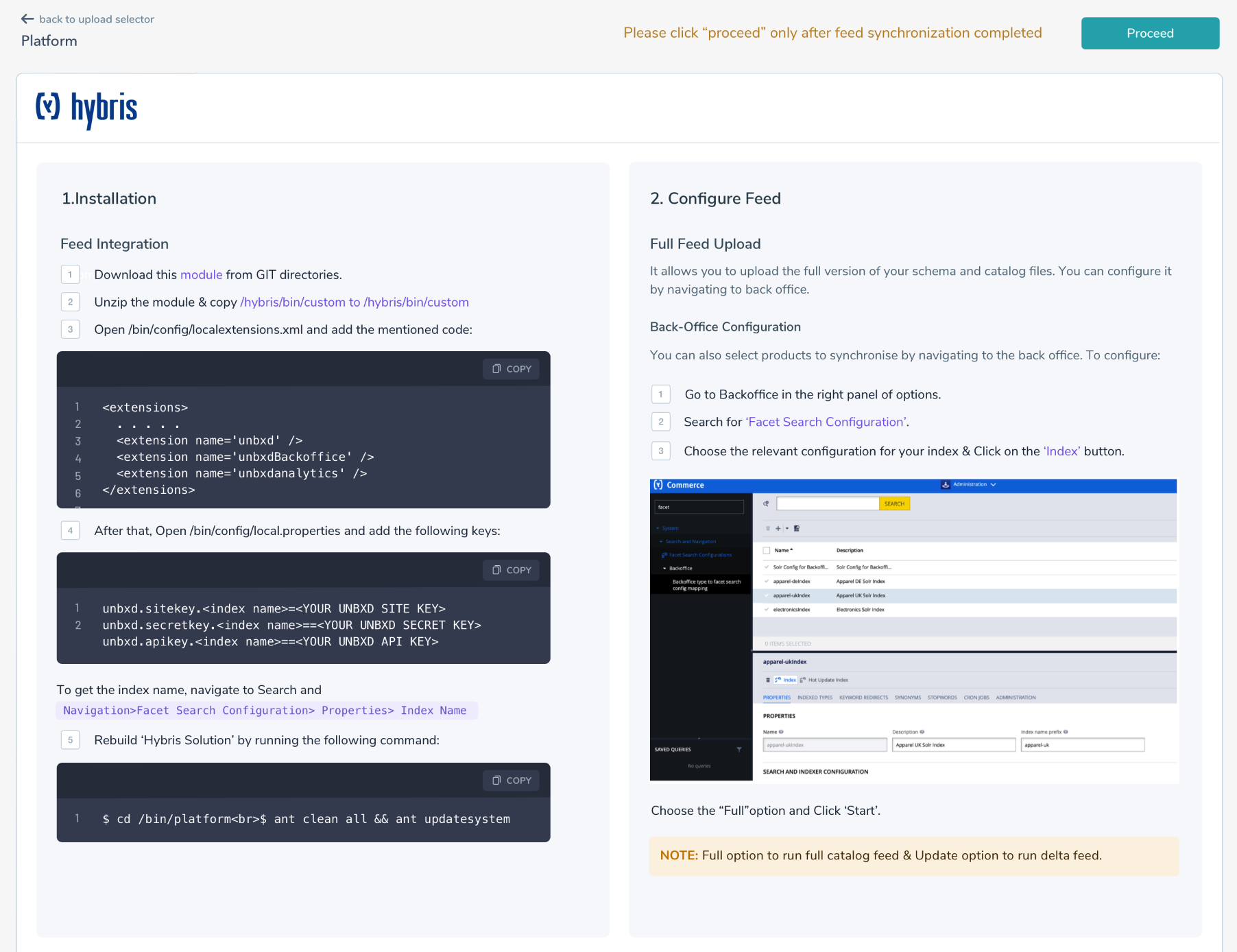Screen dimensions: 1237x952
Task: Click the back arrow icon
Action: pos(27,19)
